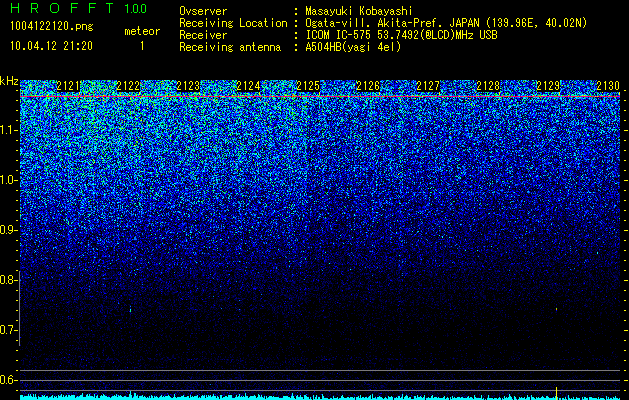Click time marker 2128
This screenshot has height=400, width=629.
click(488, 86)
